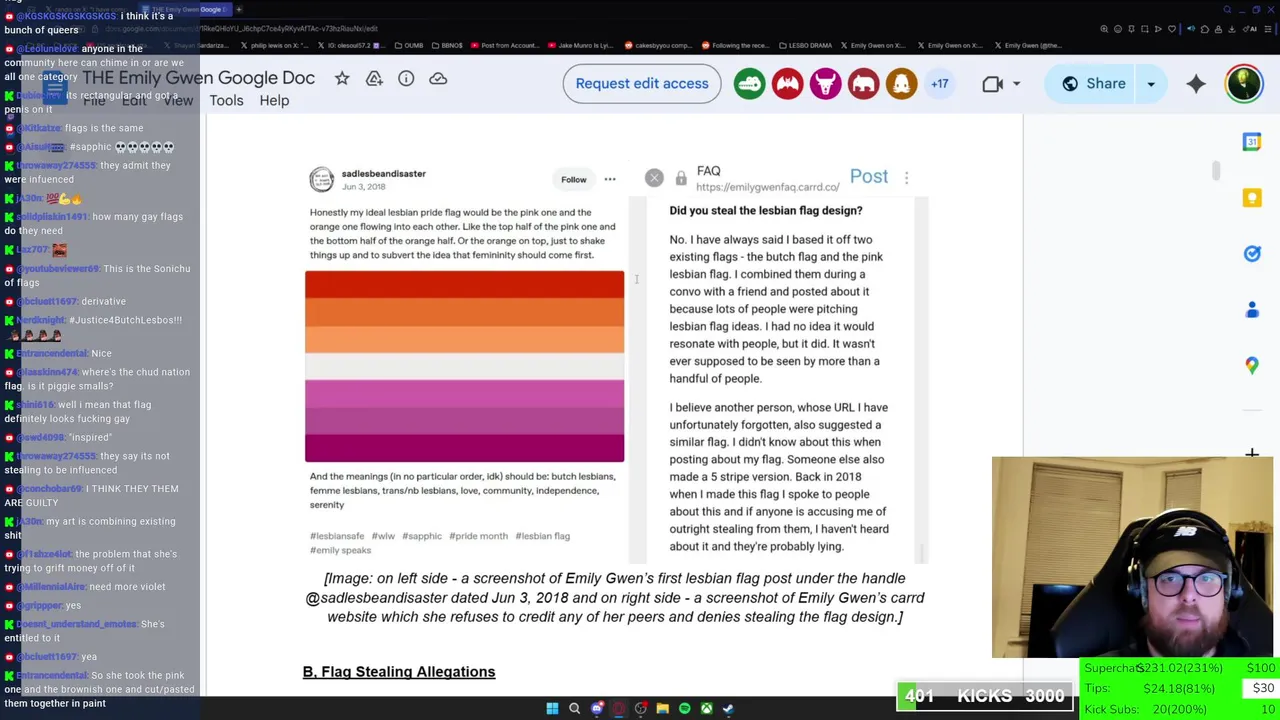Open Steam from the taskbar
This screenshot has height=720, width=1280.
[x=728, y=708]
